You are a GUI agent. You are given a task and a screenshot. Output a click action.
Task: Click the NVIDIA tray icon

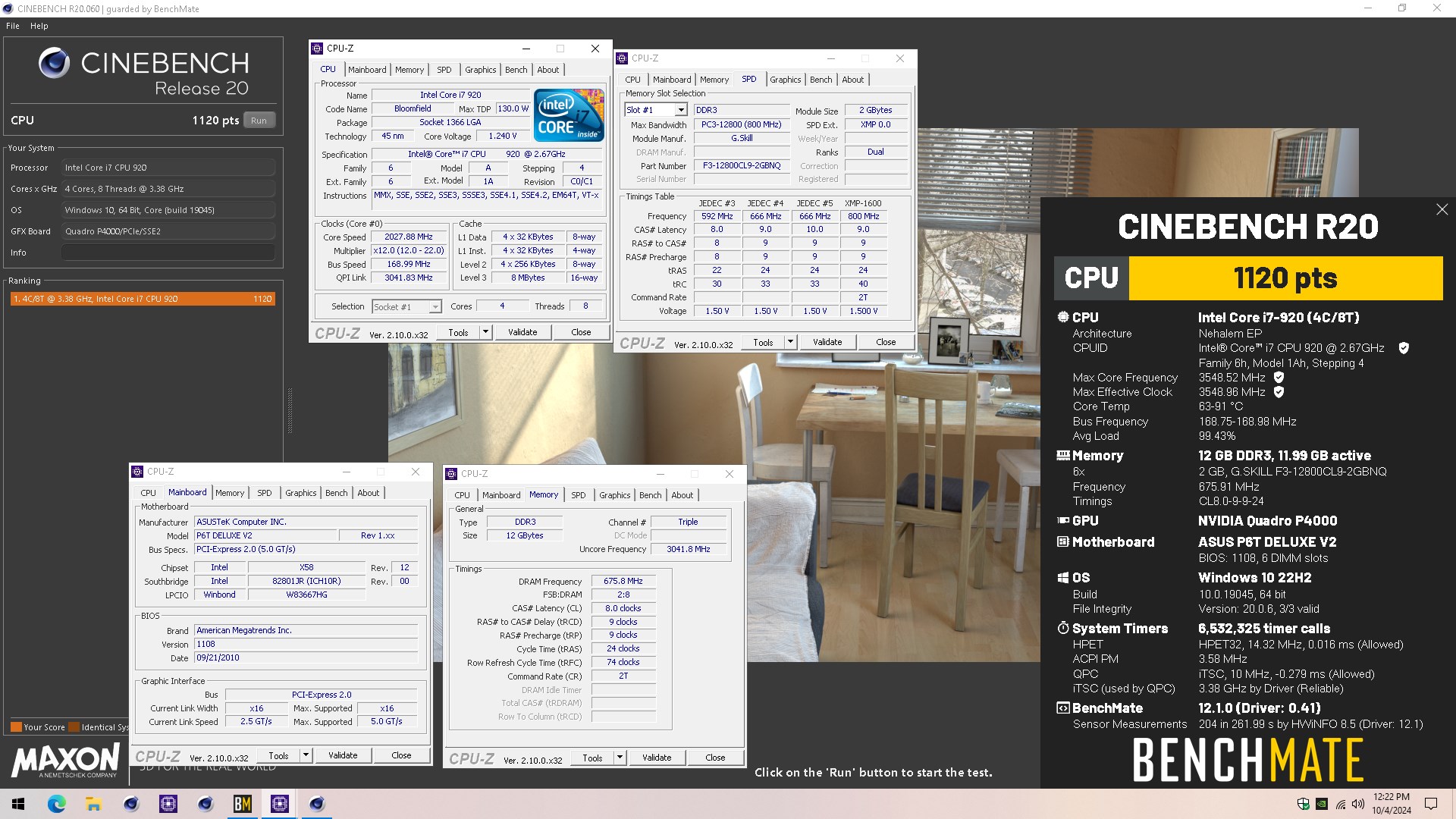(1322, 804)
